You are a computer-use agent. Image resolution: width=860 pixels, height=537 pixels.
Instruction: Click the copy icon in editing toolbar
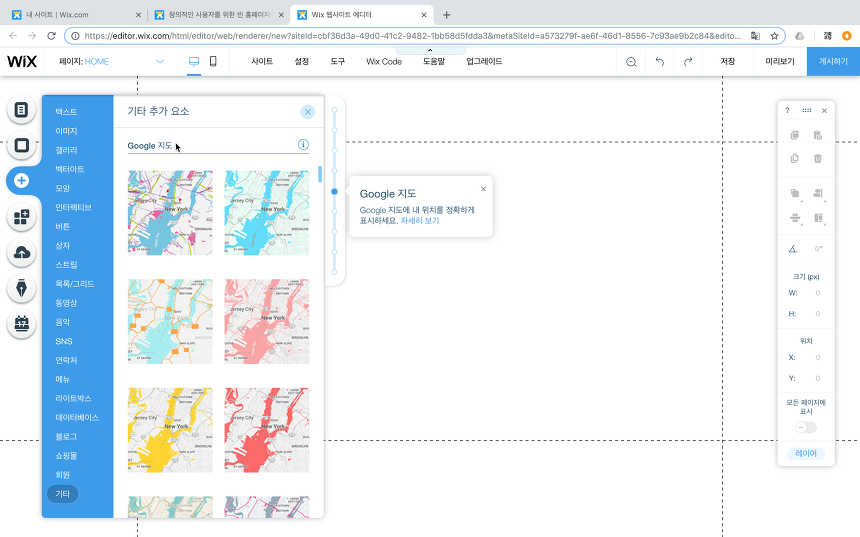[794, 135]
